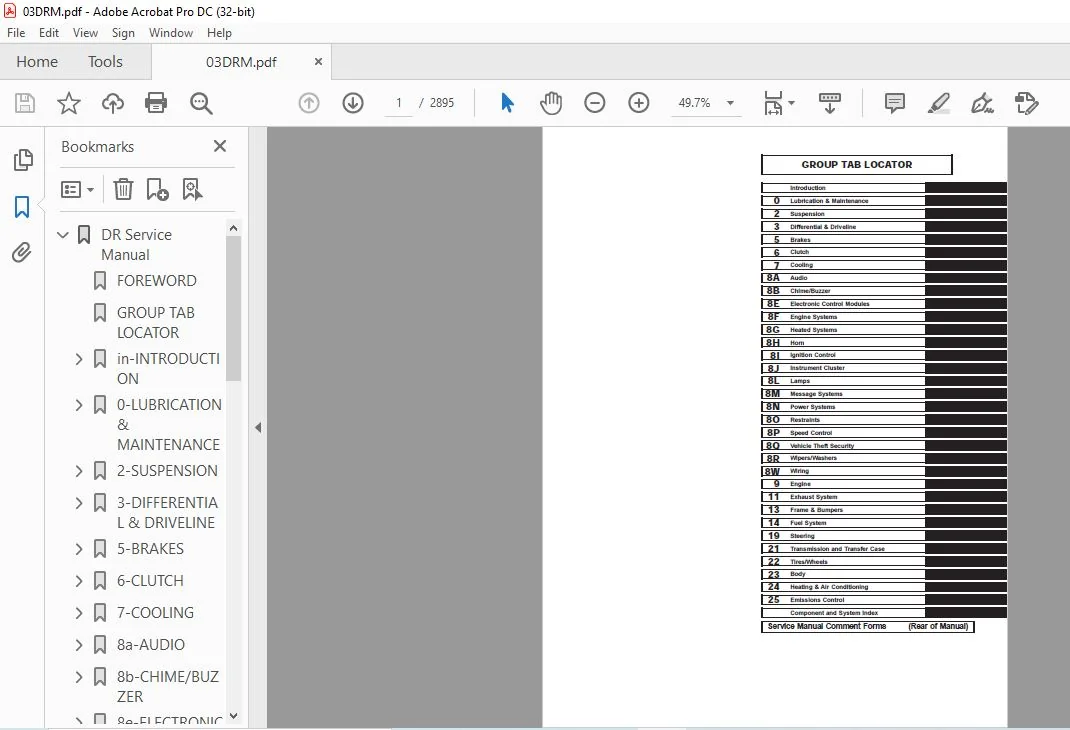The width and height of the screenshot is (1070, 730).
Task: Expand the 8b-CHIME/BUZZER bookmark
Action: [x=78, y=677]
